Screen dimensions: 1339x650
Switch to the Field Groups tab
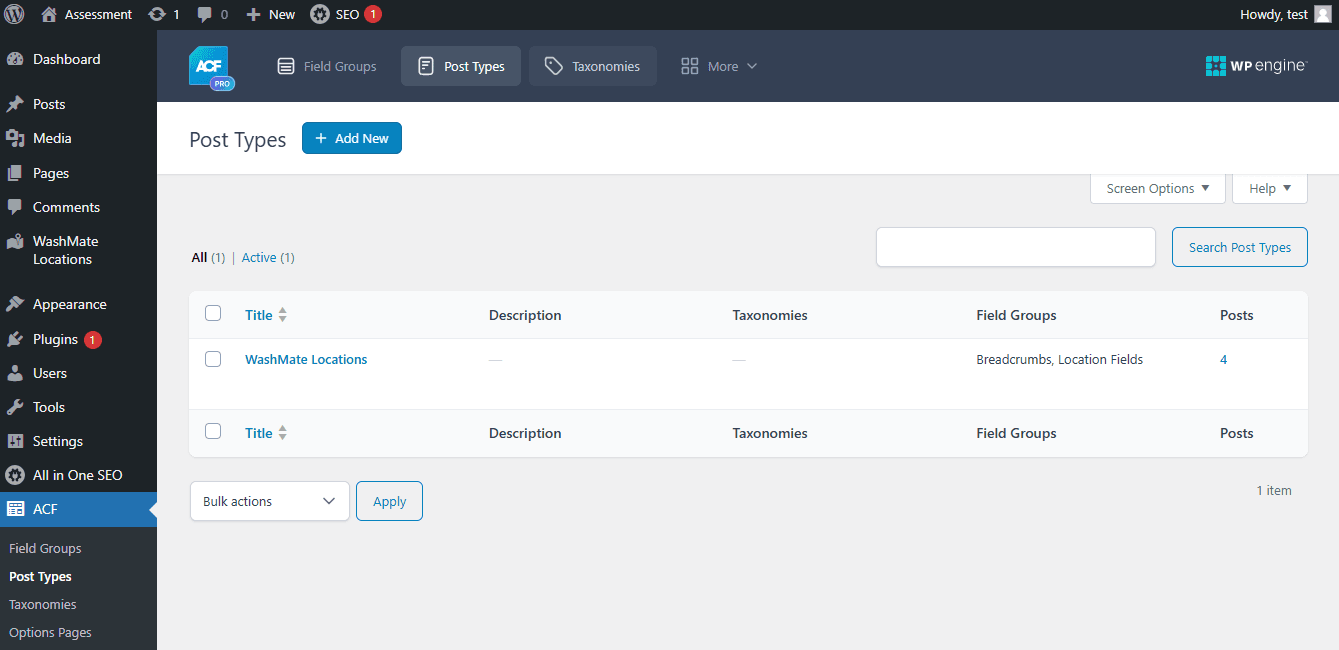coord(327,67)
